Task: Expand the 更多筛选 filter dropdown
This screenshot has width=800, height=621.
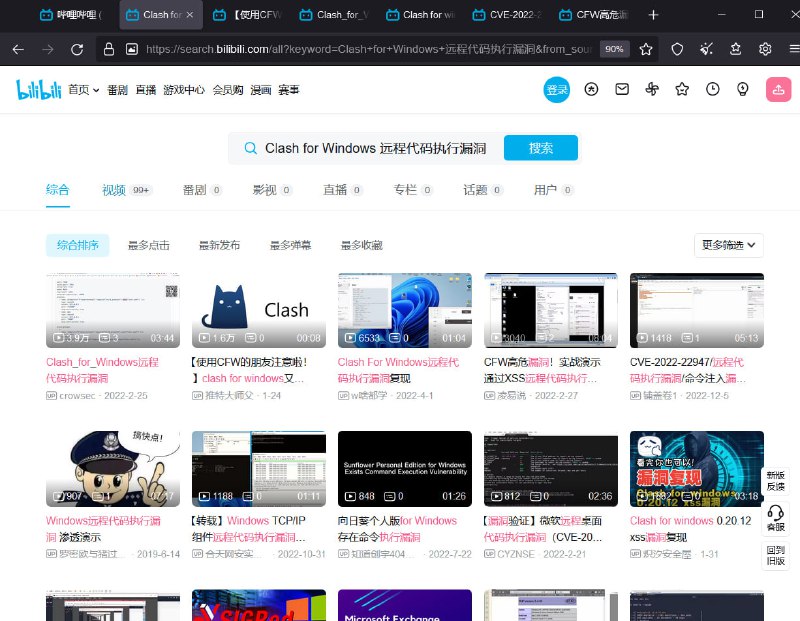Action: point(729,245)
